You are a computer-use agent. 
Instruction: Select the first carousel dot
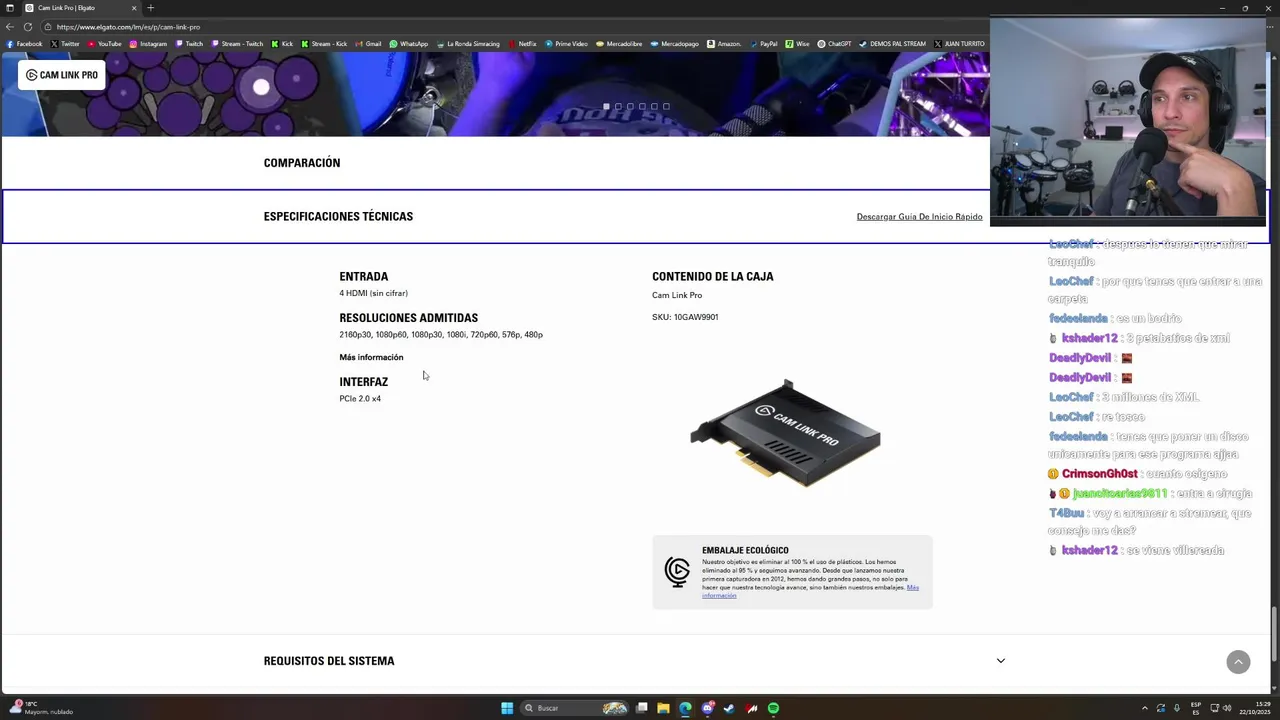pos(606,106)
